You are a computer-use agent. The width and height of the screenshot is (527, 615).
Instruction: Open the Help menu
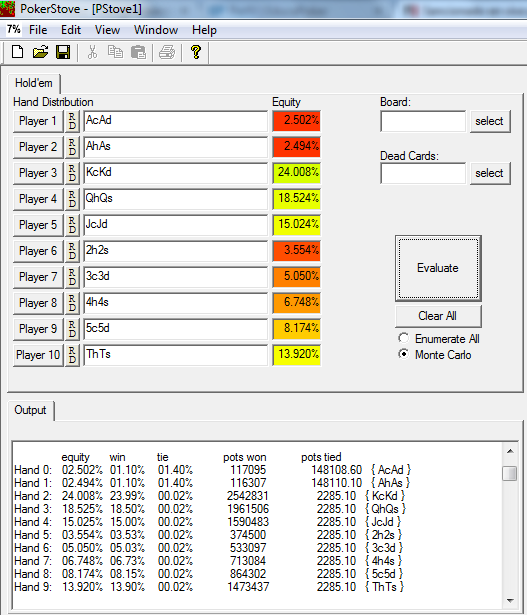click(204, 30)
